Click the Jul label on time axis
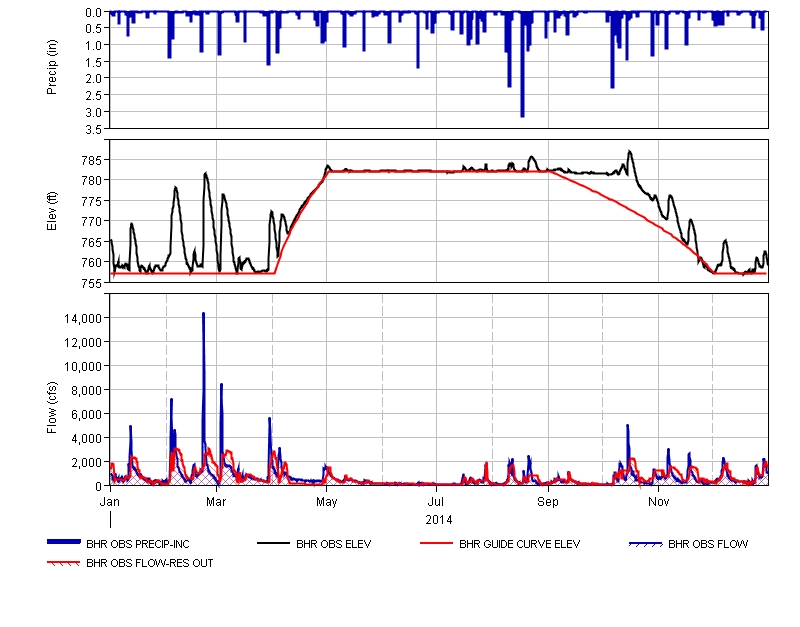Viewport: 800px width, 627px height. [436, 502]
